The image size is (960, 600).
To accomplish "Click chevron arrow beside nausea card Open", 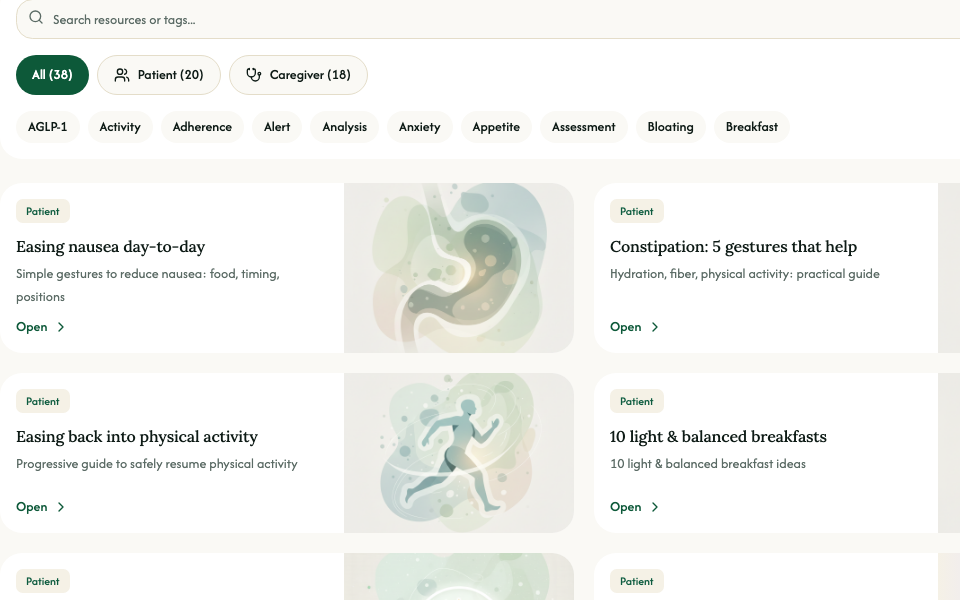I will pos(61,327).
